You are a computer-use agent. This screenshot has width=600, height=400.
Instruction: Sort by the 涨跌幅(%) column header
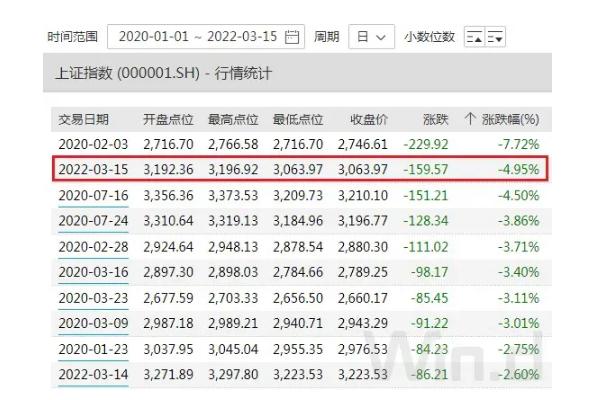click(x=510, y=119)
